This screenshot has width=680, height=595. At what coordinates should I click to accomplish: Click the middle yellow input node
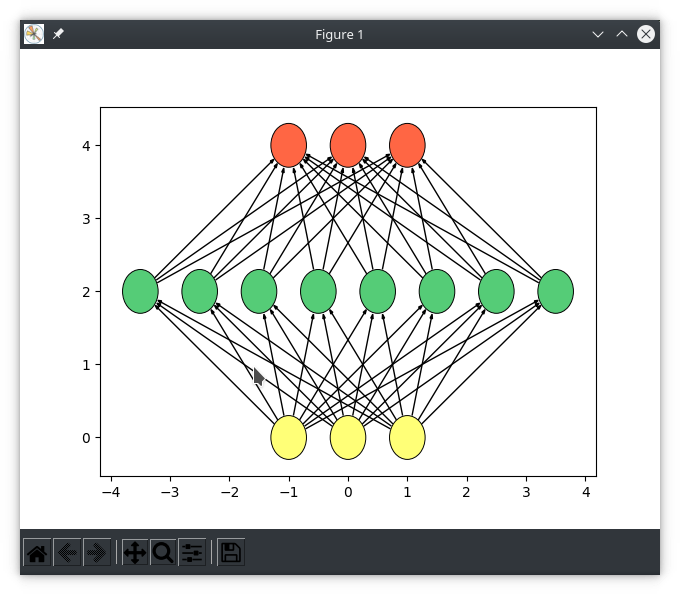click(348, 437)
